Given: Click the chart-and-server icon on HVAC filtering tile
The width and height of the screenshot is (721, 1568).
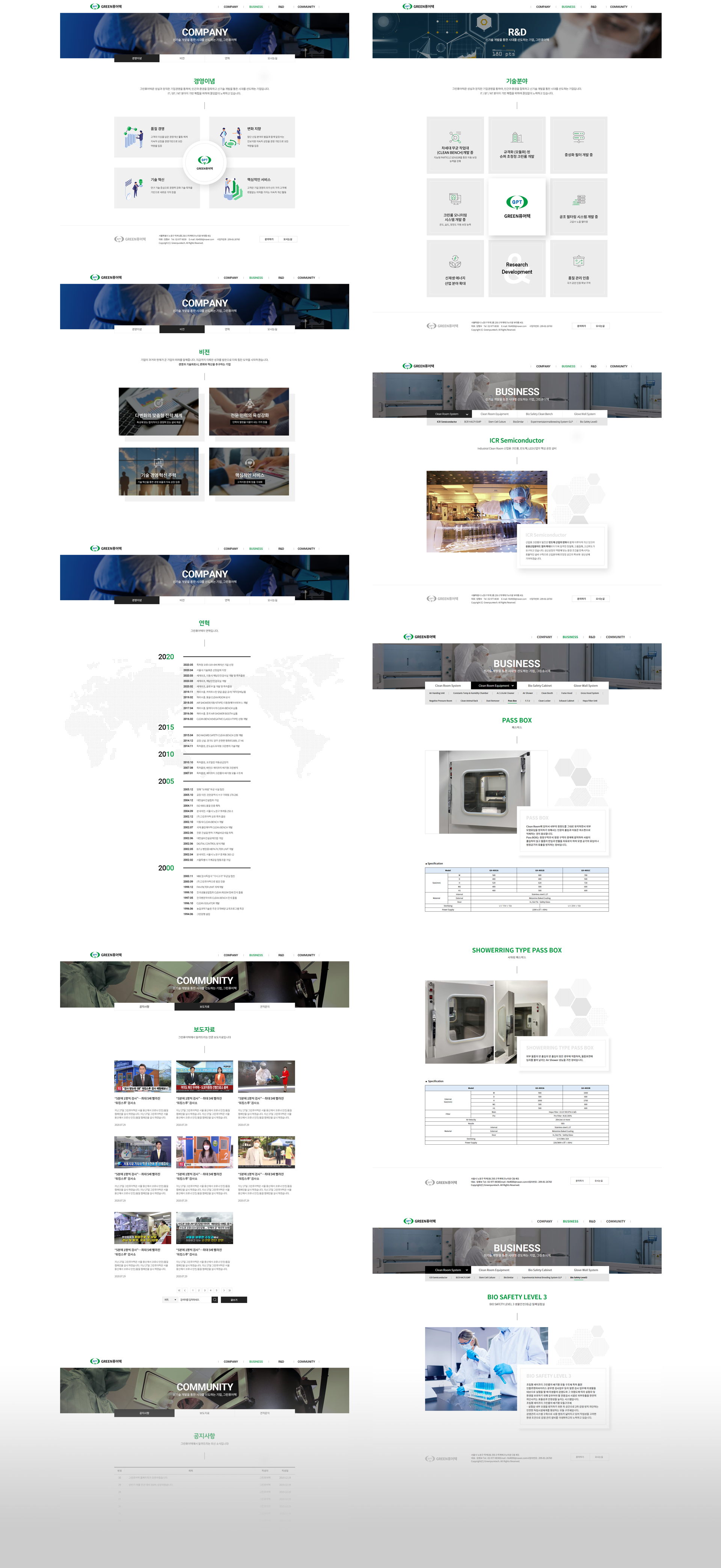Looking at the screenshot, I should 579,200.
